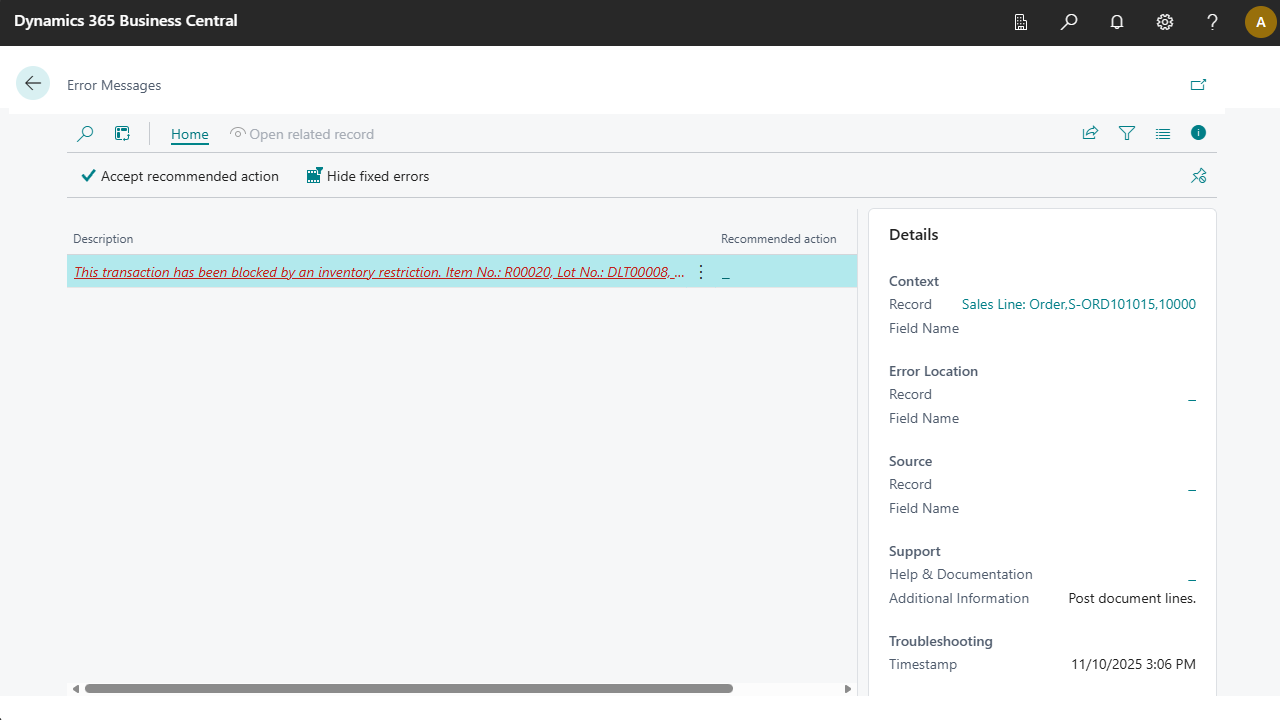1280x720 pixels.
Task: Open the user account avatar
Action: [x=1260, y=22]
